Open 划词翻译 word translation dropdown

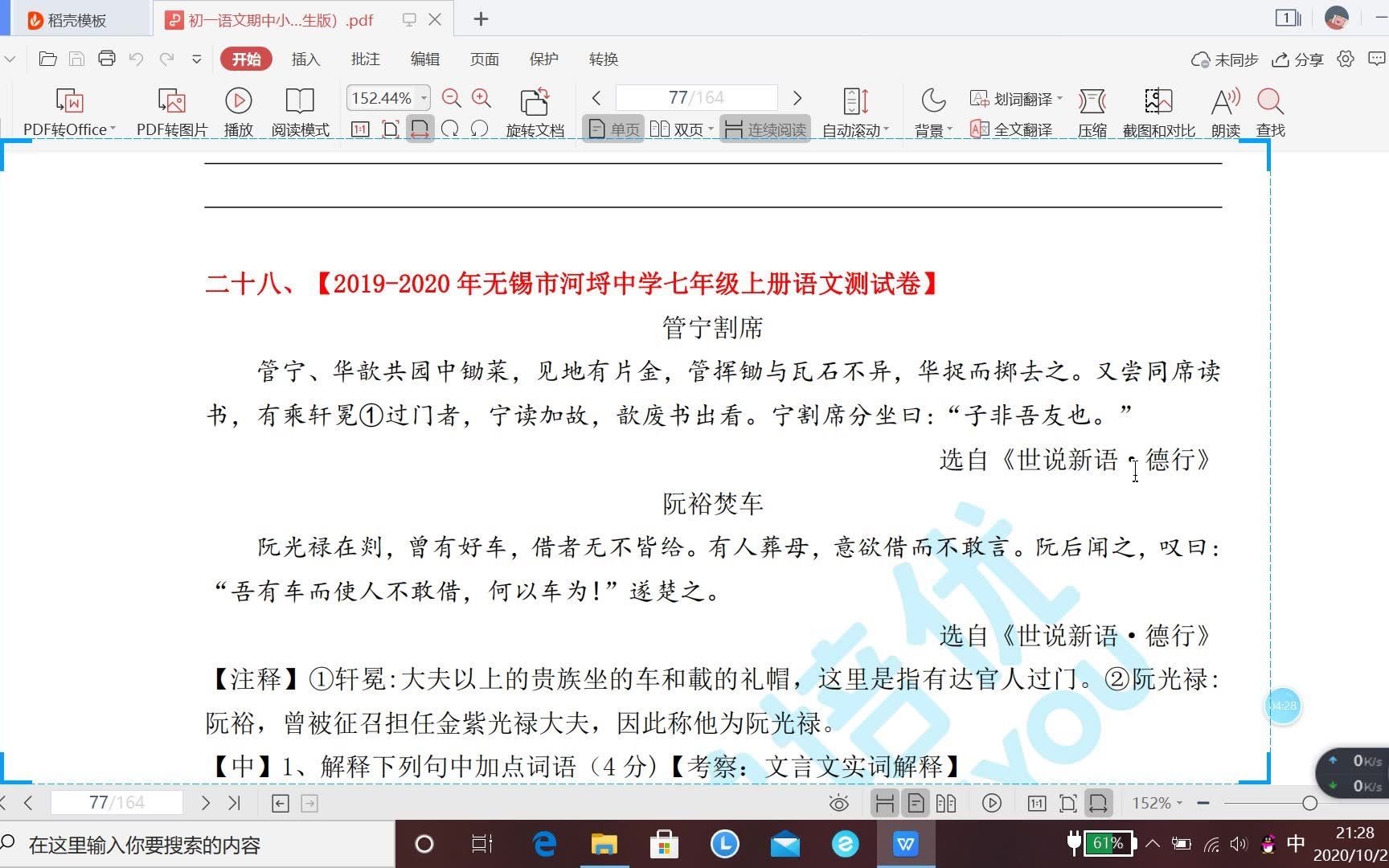[1016, 99]
